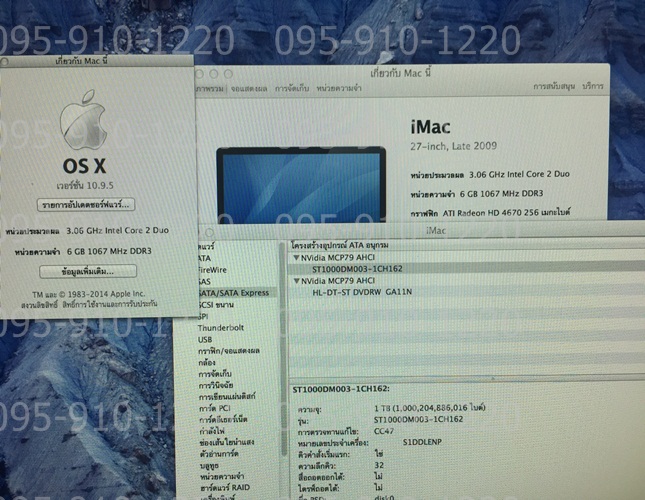The width and height of the screenshot is (645, 500).
Task: Select the ST1000DM003-1CH162 drive row
Action: 465,269
